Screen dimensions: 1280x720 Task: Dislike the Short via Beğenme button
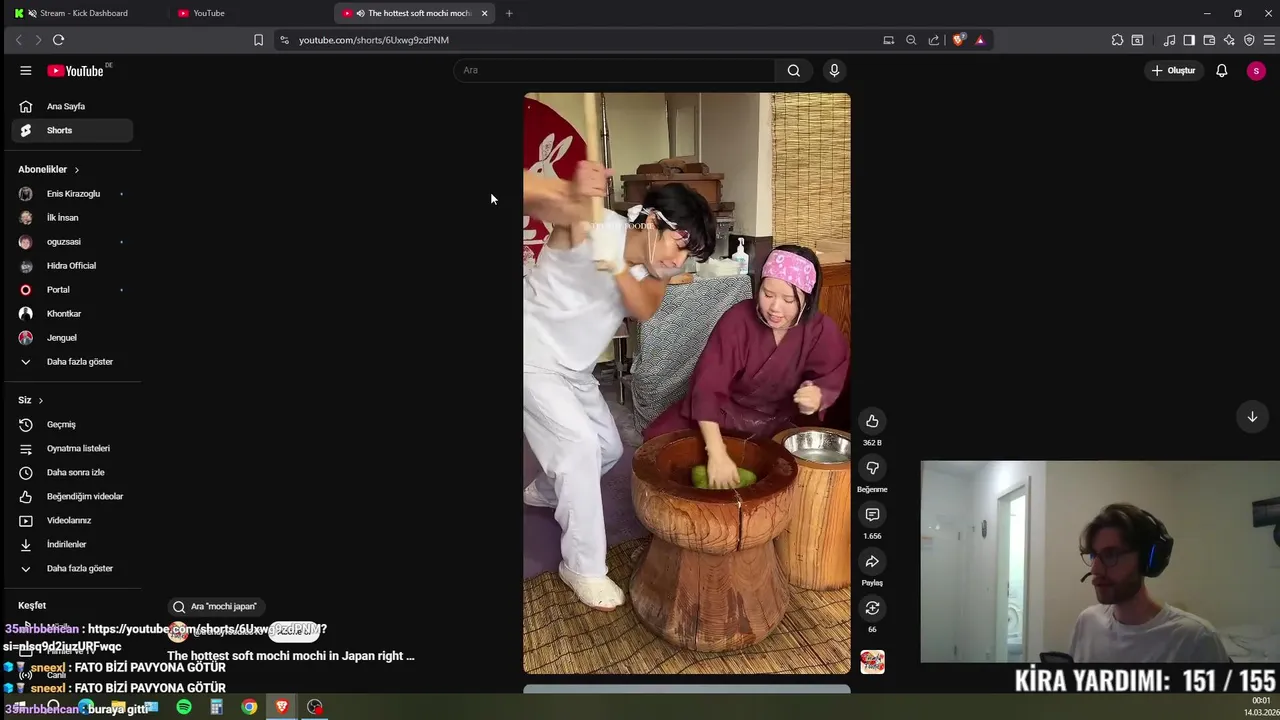coord(872,468)
